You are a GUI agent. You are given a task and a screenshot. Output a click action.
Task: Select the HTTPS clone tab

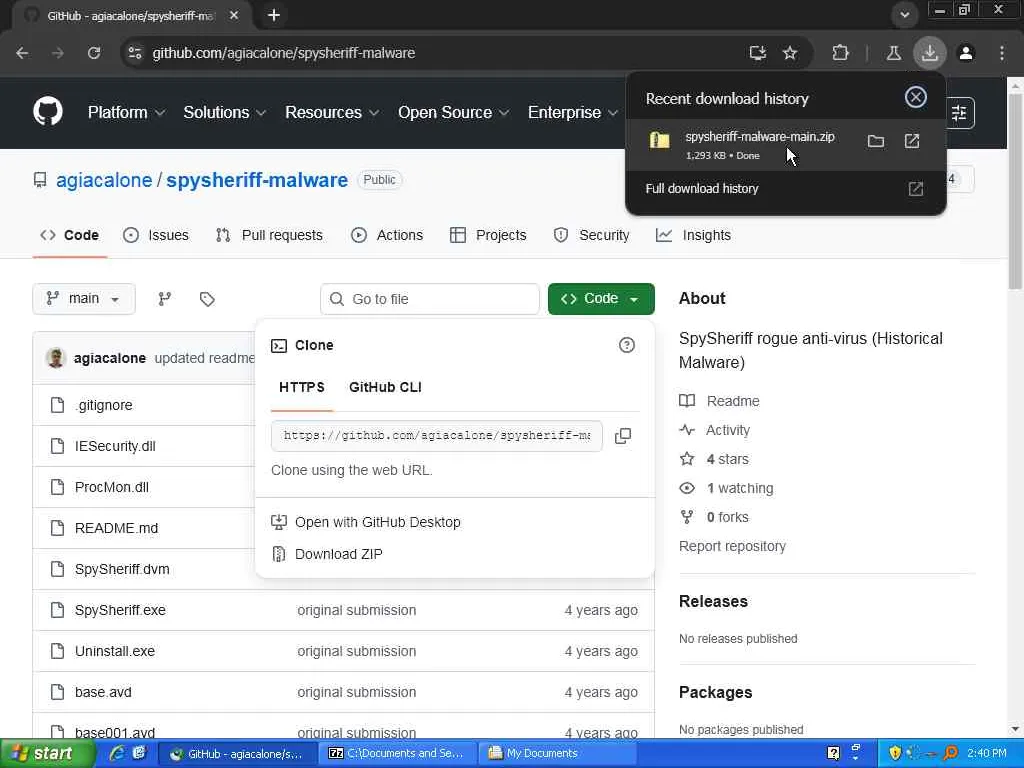click(302, 387)
